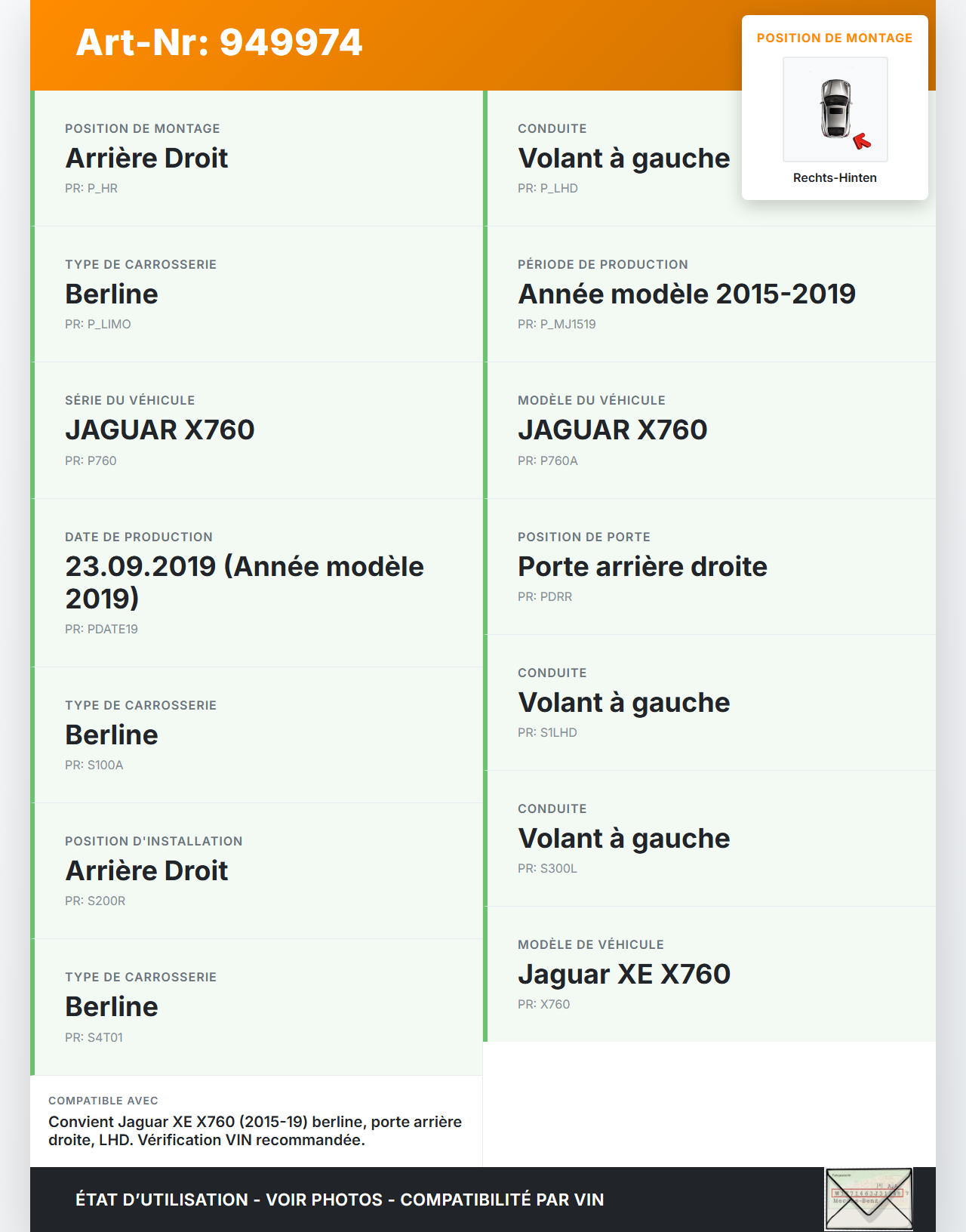Image resolution: width=966 pixels, height=1232 pixels.
Task: Click the Année modèle 2015-2019 value
Action: coord(686,294)
